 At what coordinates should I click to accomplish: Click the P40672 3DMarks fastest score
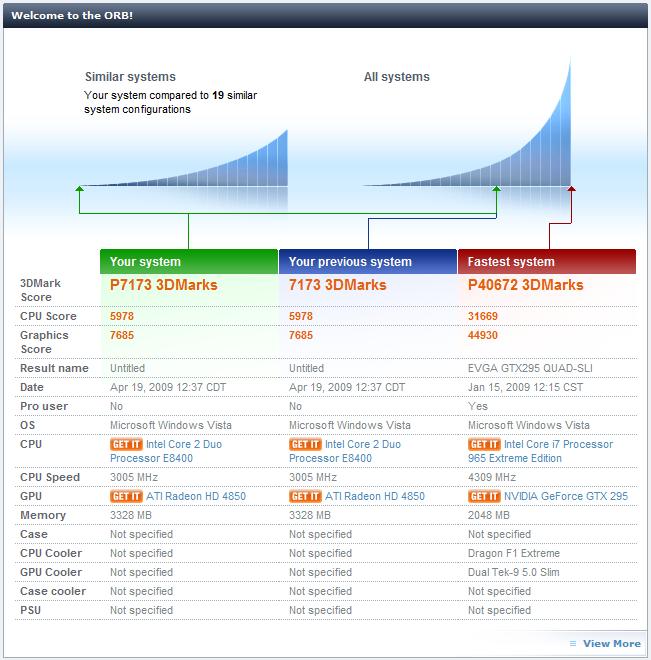(x=526, y=285)
